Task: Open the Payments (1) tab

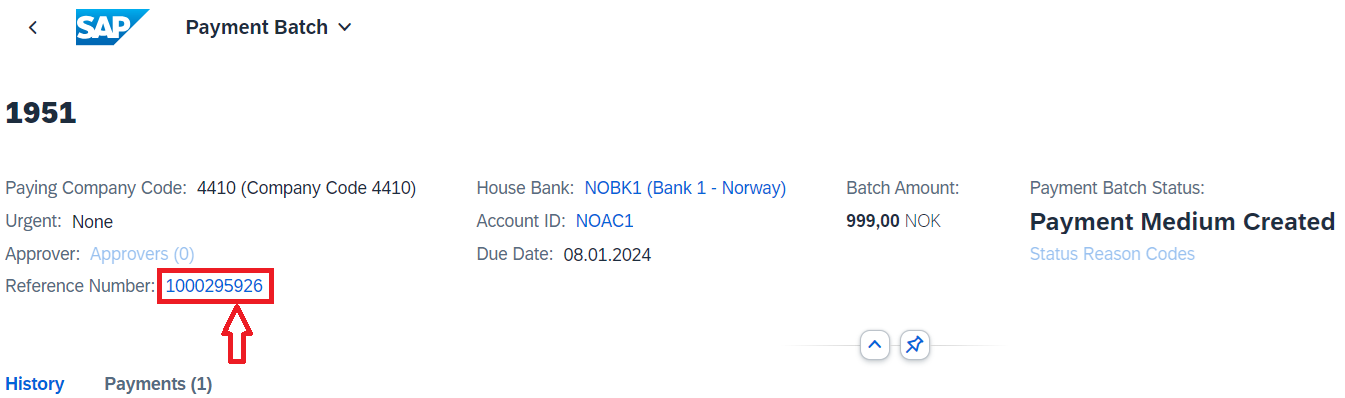Action: (x=158, y=384)
